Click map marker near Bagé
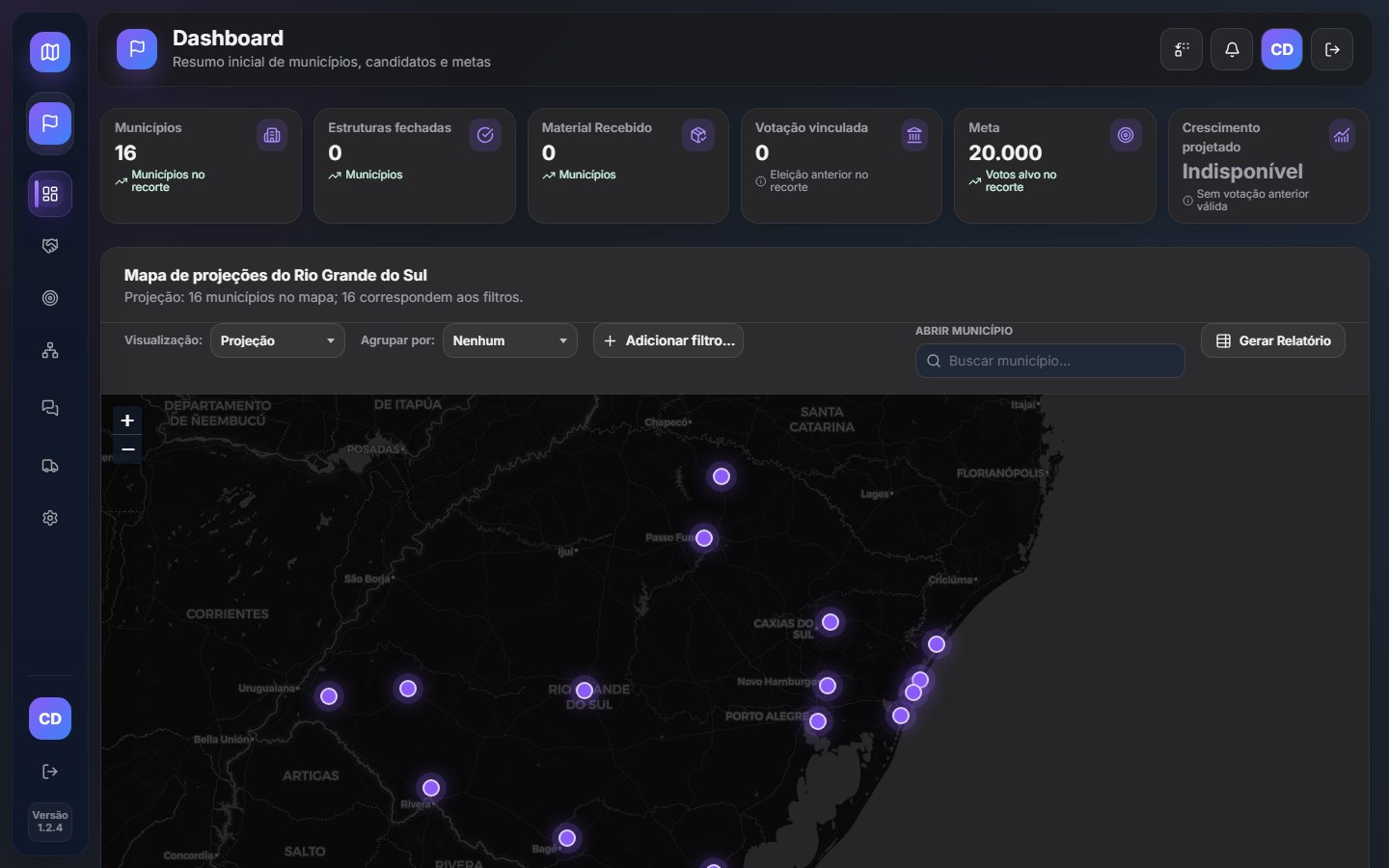The image size is (1389, 868). [567, 838]
